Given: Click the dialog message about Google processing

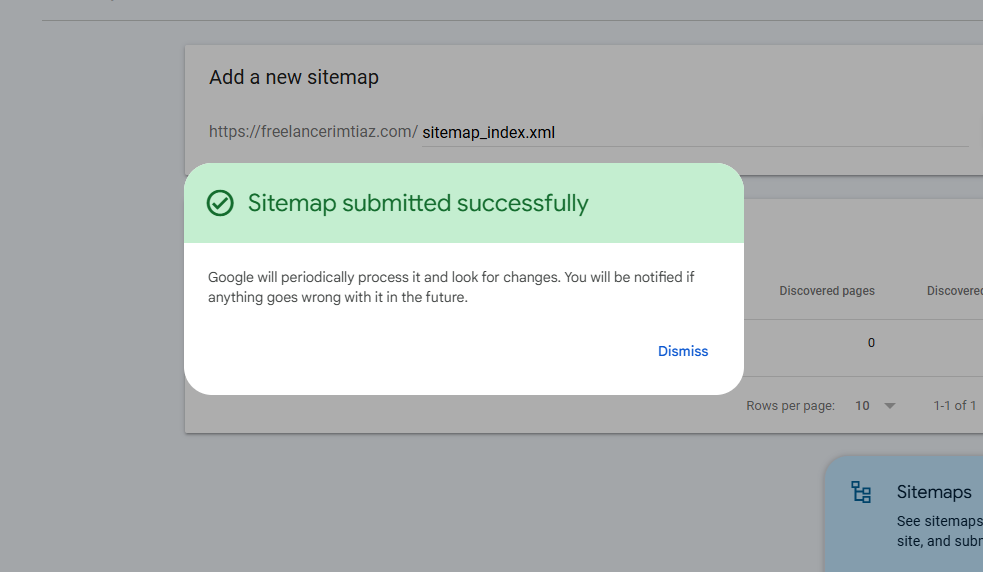Looking at the screenshot, I should click(450, 287).
